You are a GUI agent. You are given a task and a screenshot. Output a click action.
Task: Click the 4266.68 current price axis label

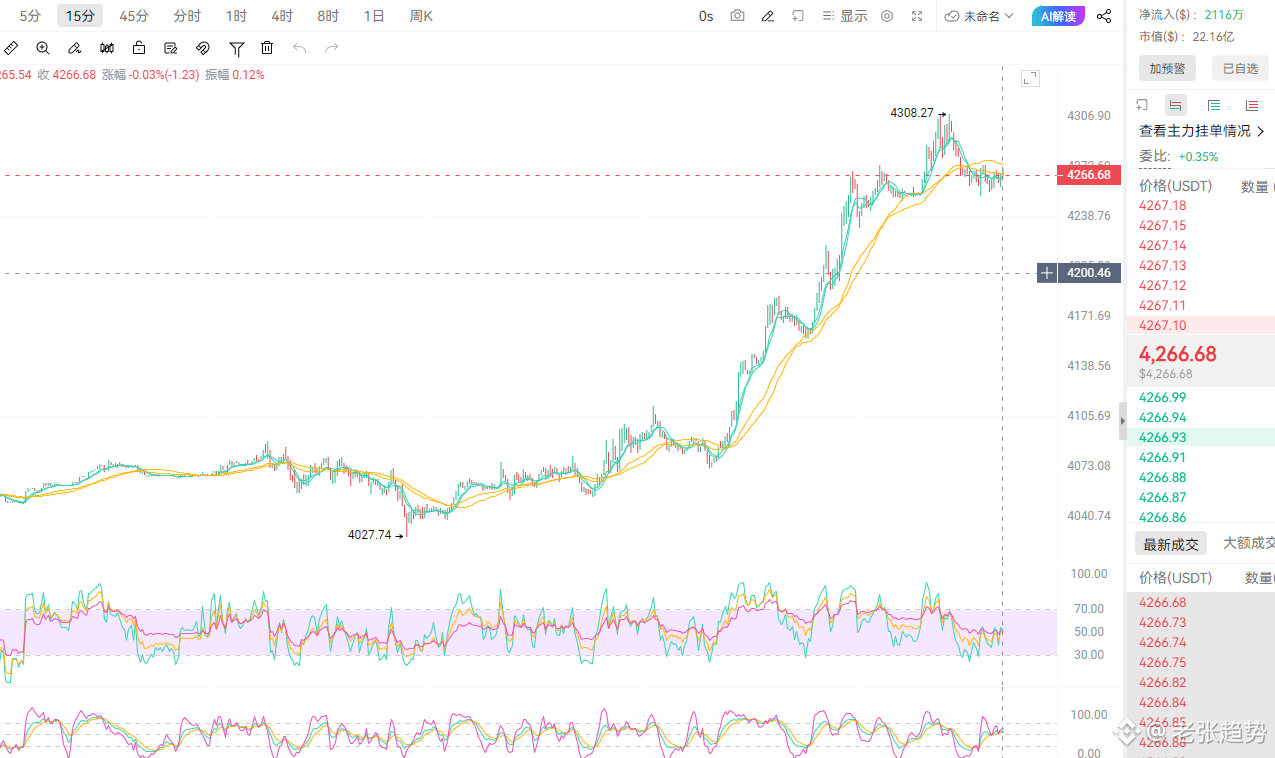[x=1089, y=175]
